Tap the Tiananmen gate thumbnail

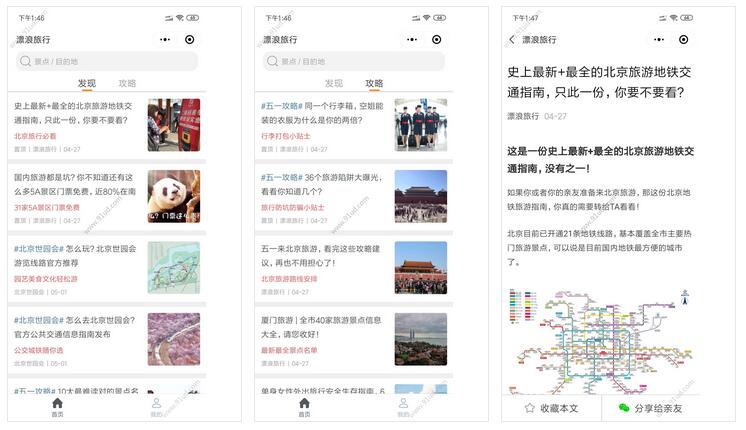421,268
